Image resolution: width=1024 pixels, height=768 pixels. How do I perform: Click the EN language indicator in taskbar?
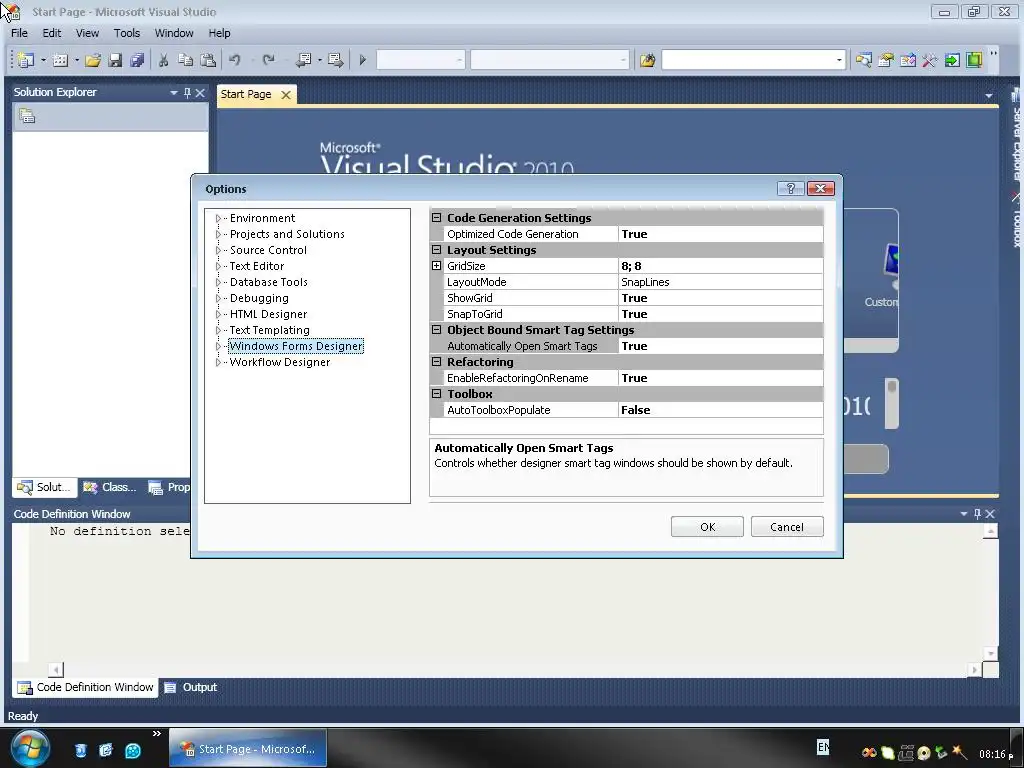pyautogui.click(x=823, y=746)
